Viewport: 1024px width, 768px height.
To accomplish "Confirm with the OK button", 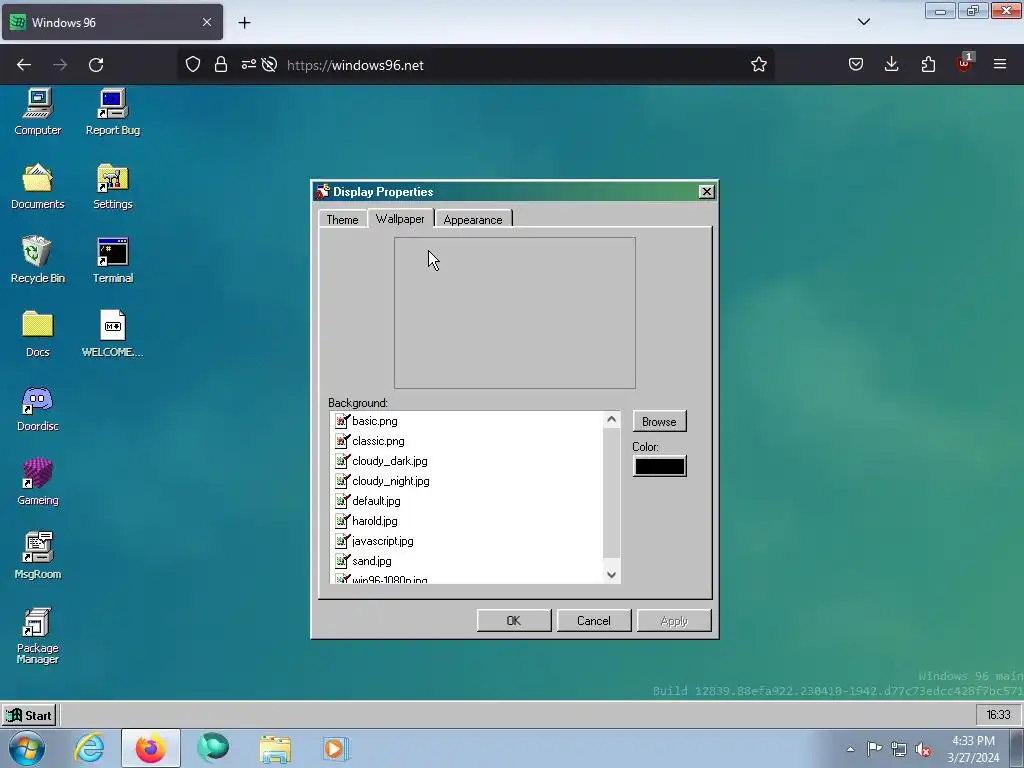I will pyautogui.click(x=514, y=620).
